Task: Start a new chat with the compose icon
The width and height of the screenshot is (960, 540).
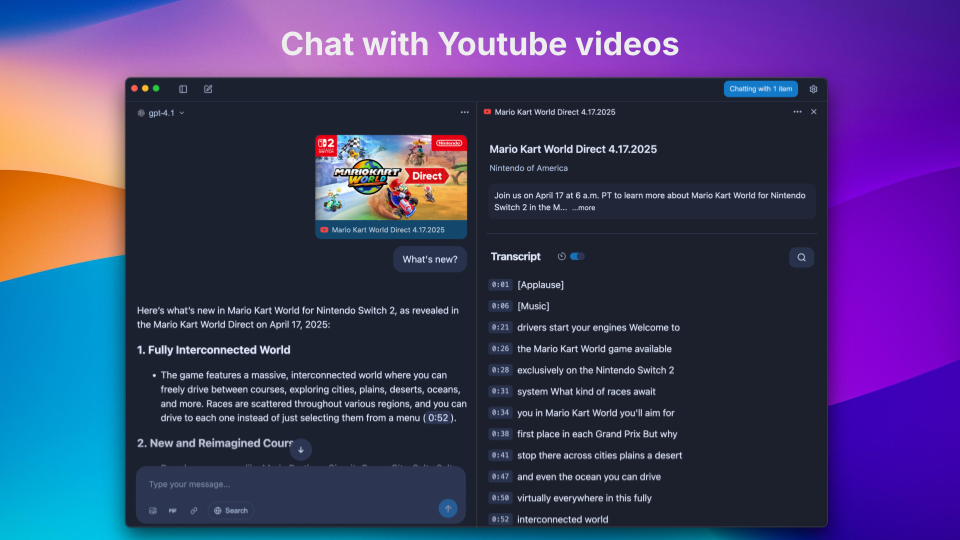Action: 208,89
